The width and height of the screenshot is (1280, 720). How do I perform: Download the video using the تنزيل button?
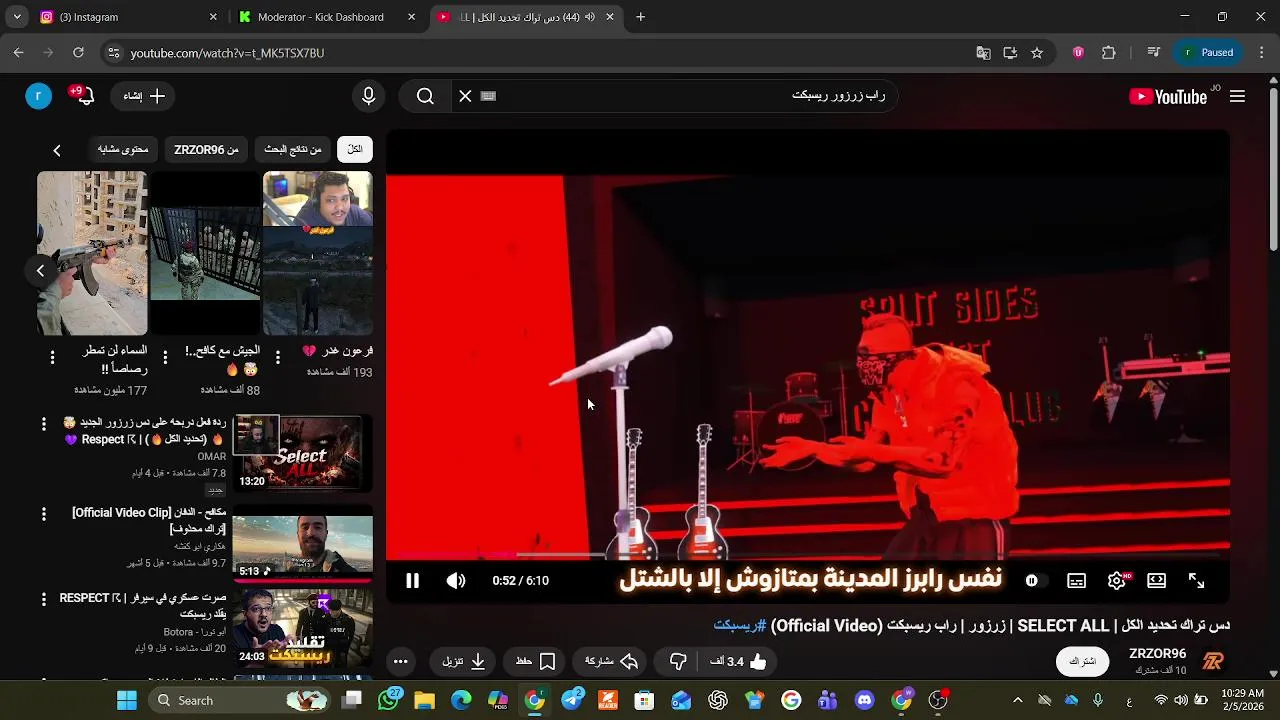pos(464,661)
